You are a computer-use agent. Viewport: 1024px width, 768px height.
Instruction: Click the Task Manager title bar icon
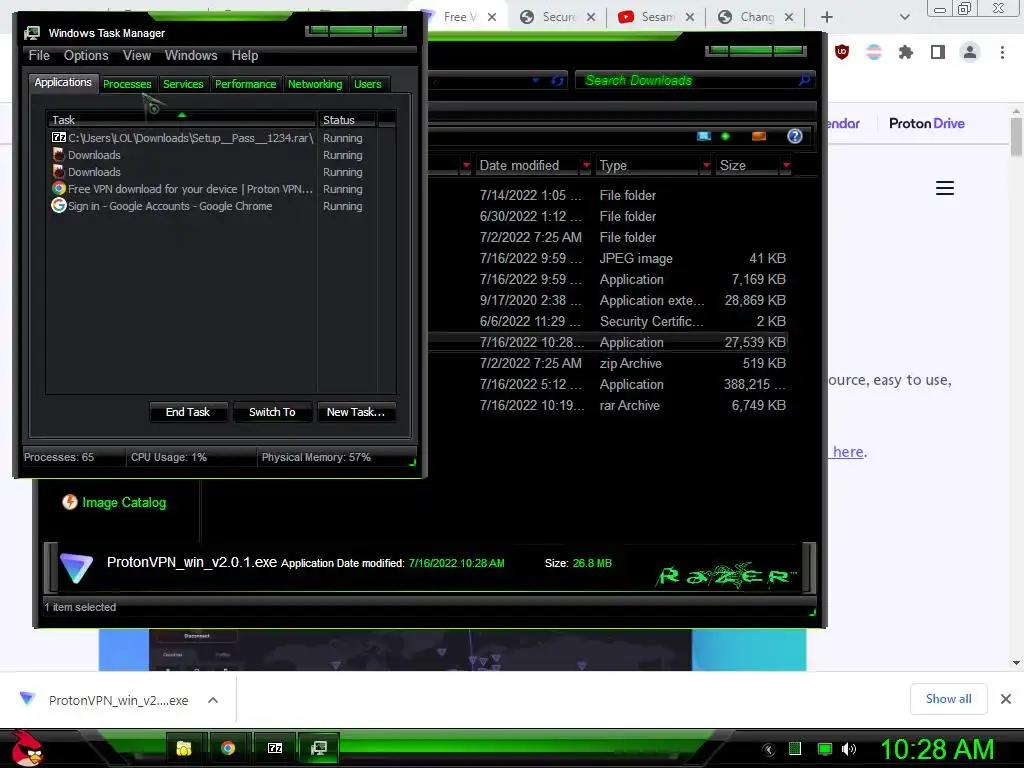pos(32,33)
